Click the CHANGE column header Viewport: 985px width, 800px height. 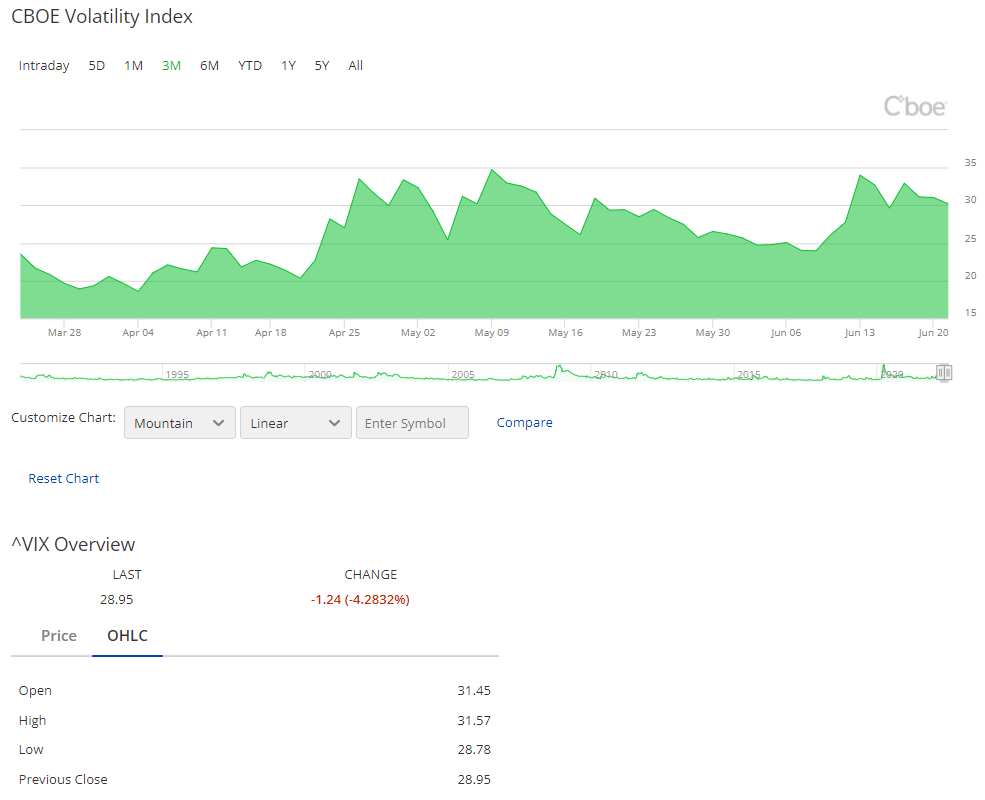point(371,575)
